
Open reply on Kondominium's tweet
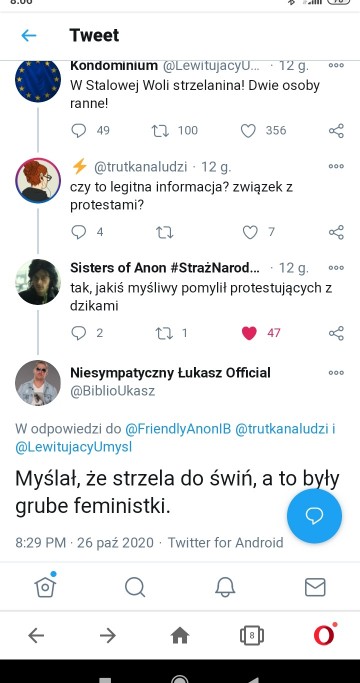79,131
